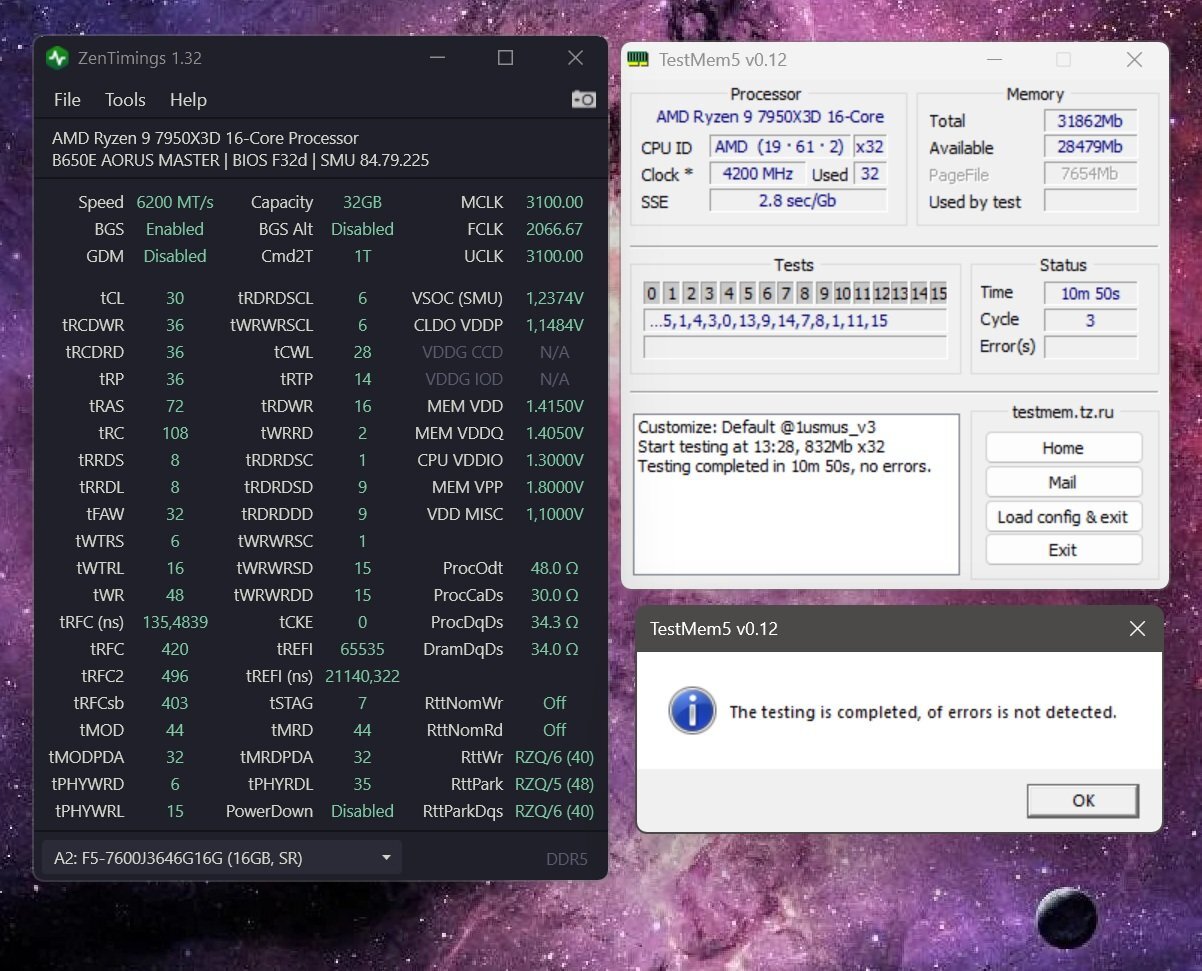1202x971 pixels.
Task: Minimize the ZenTimings window
Action: click(x=436, y=58)
